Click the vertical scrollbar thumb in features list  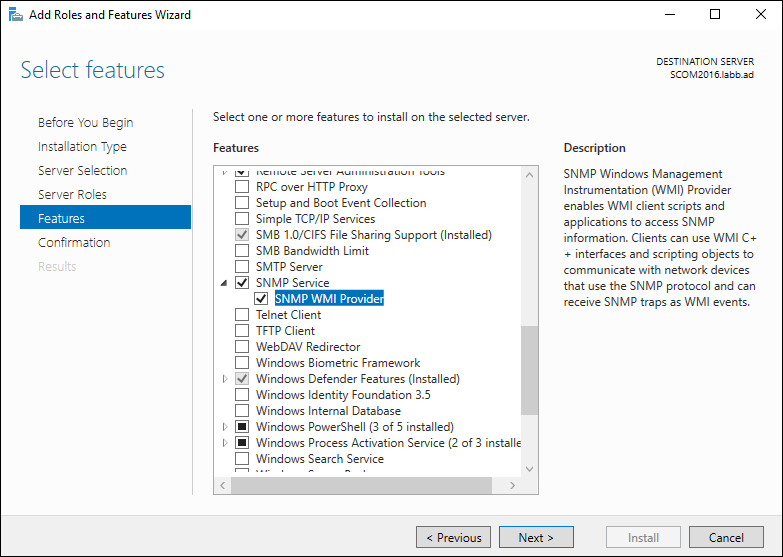(x=529, y=370)
